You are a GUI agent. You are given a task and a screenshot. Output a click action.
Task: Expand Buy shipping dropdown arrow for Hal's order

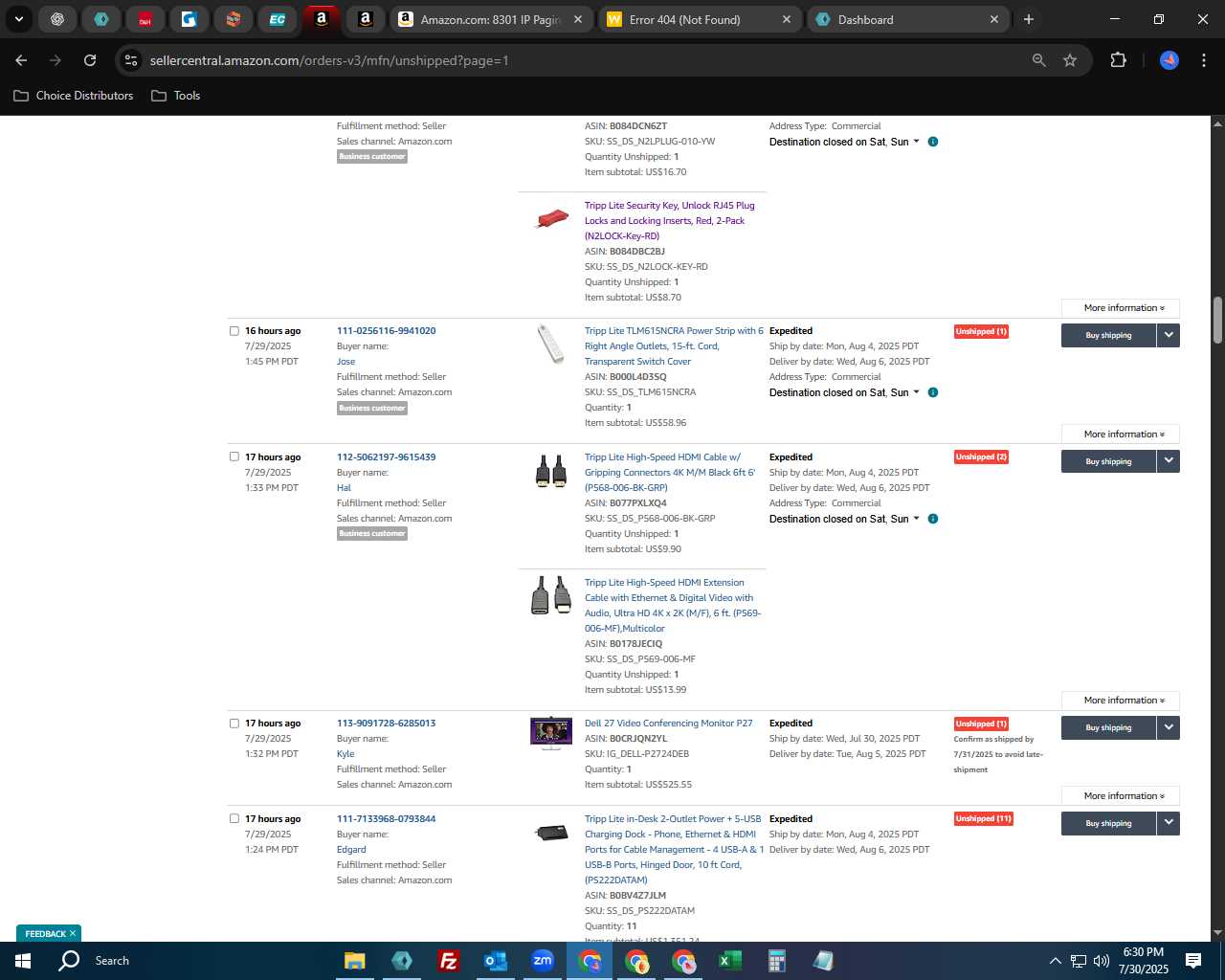coord(1169,461)
